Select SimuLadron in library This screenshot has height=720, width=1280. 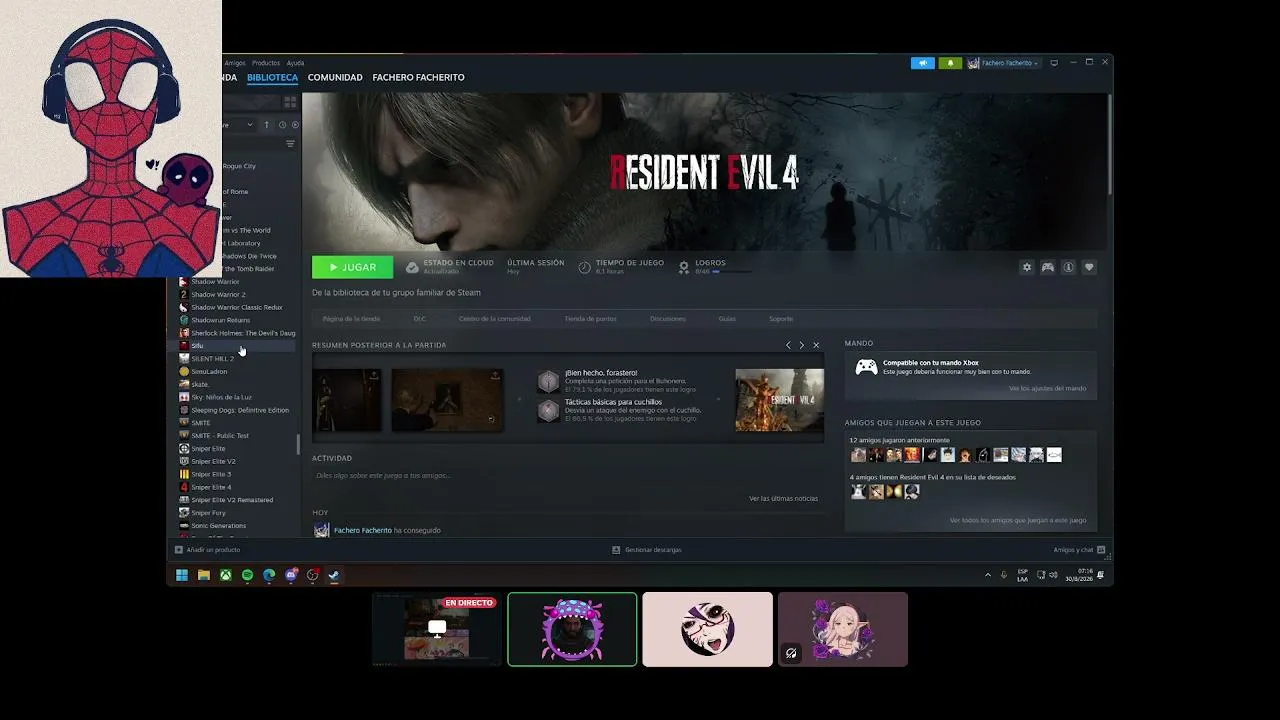[236, 372]
